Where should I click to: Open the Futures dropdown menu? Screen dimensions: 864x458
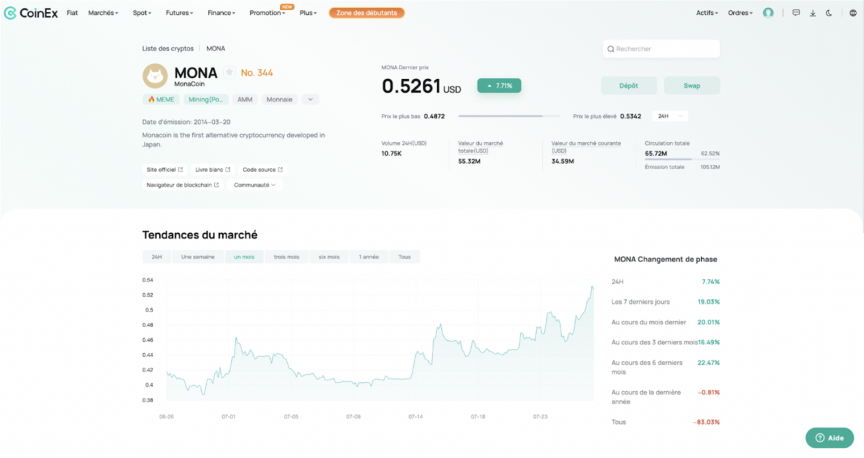pyautogui.click(x=179, y=13)
